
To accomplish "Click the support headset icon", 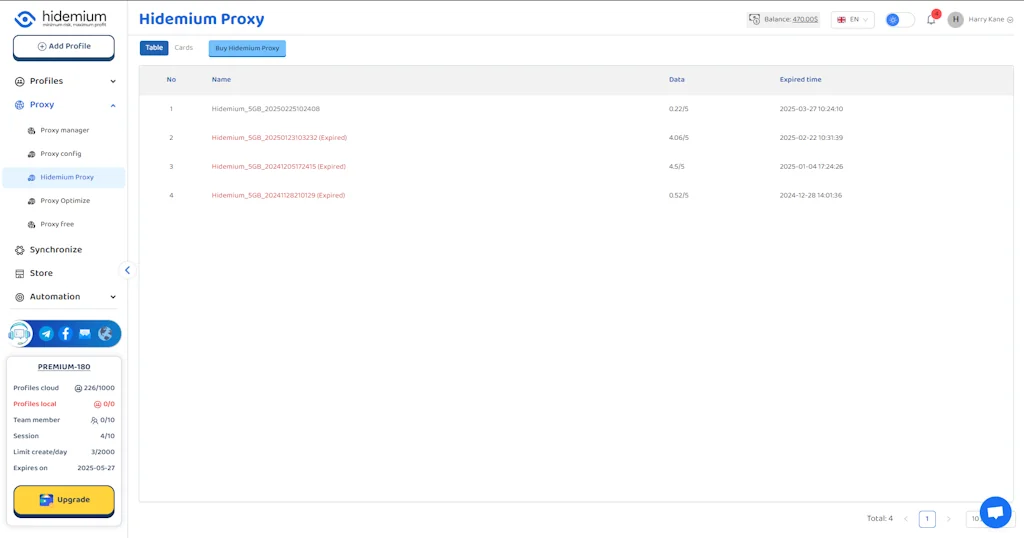I will click(x=20, y=334).
